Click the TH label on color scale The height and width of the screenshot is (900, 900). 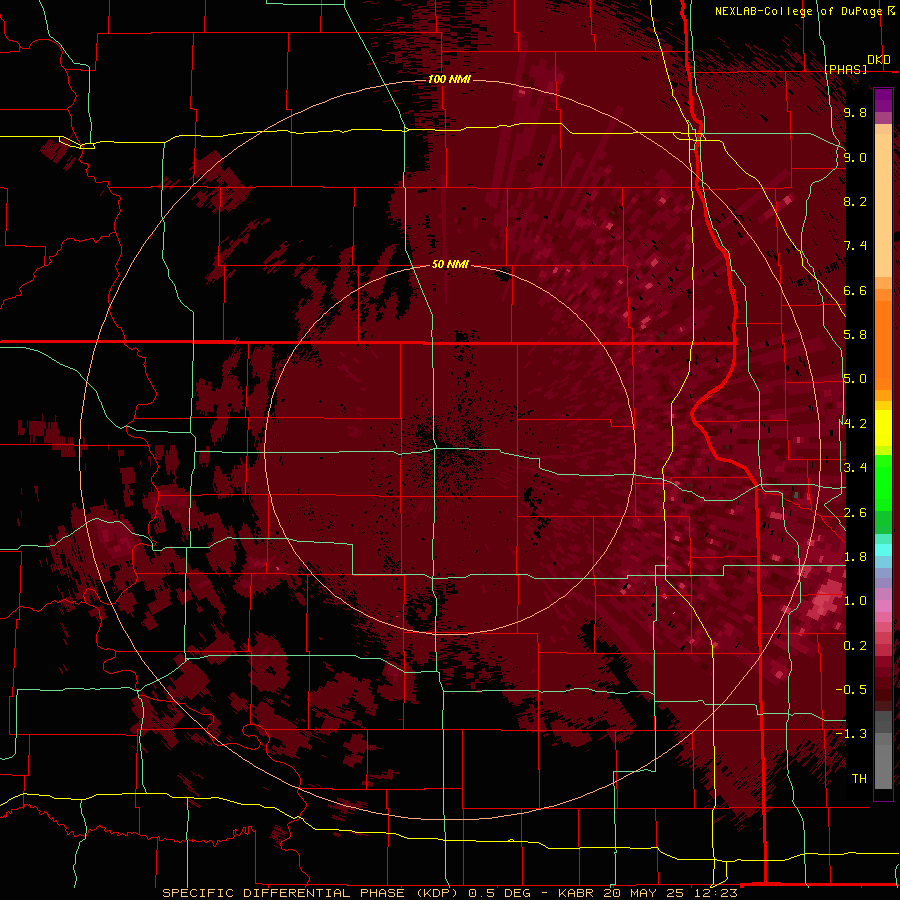[859, 779]
